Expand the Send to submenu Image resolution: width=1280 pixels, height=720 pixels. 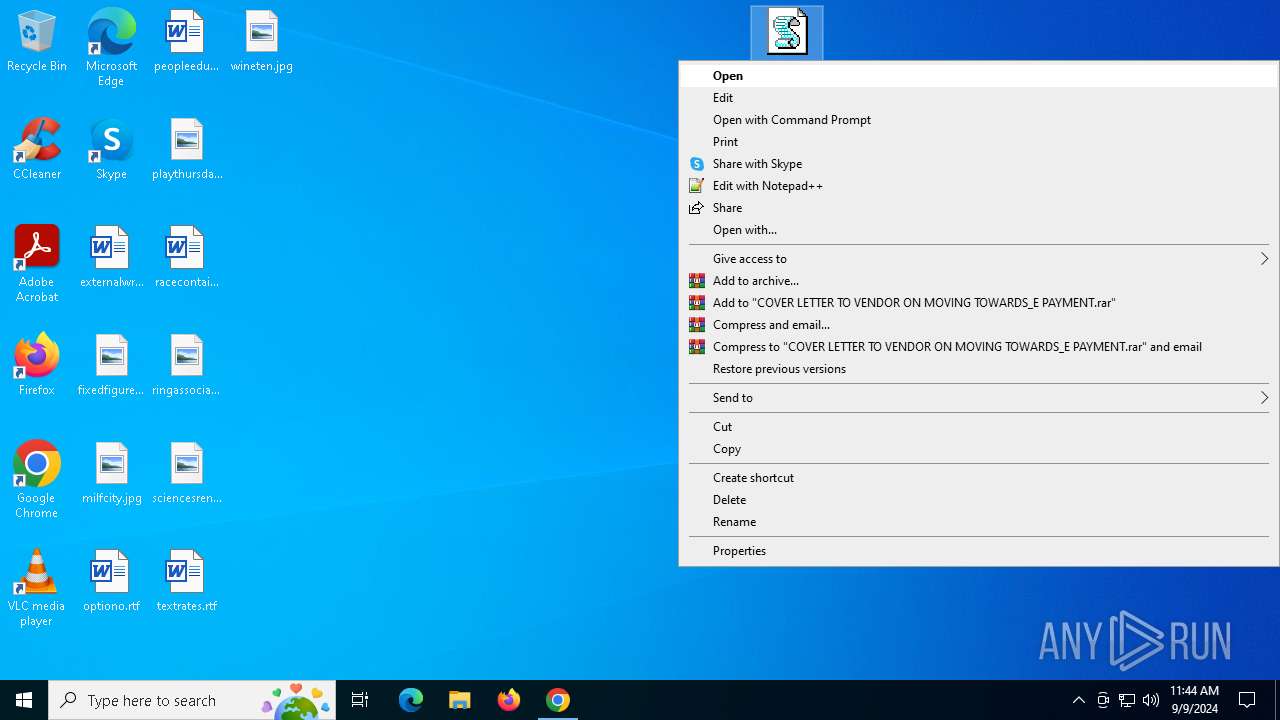click(x=979, y=398)
